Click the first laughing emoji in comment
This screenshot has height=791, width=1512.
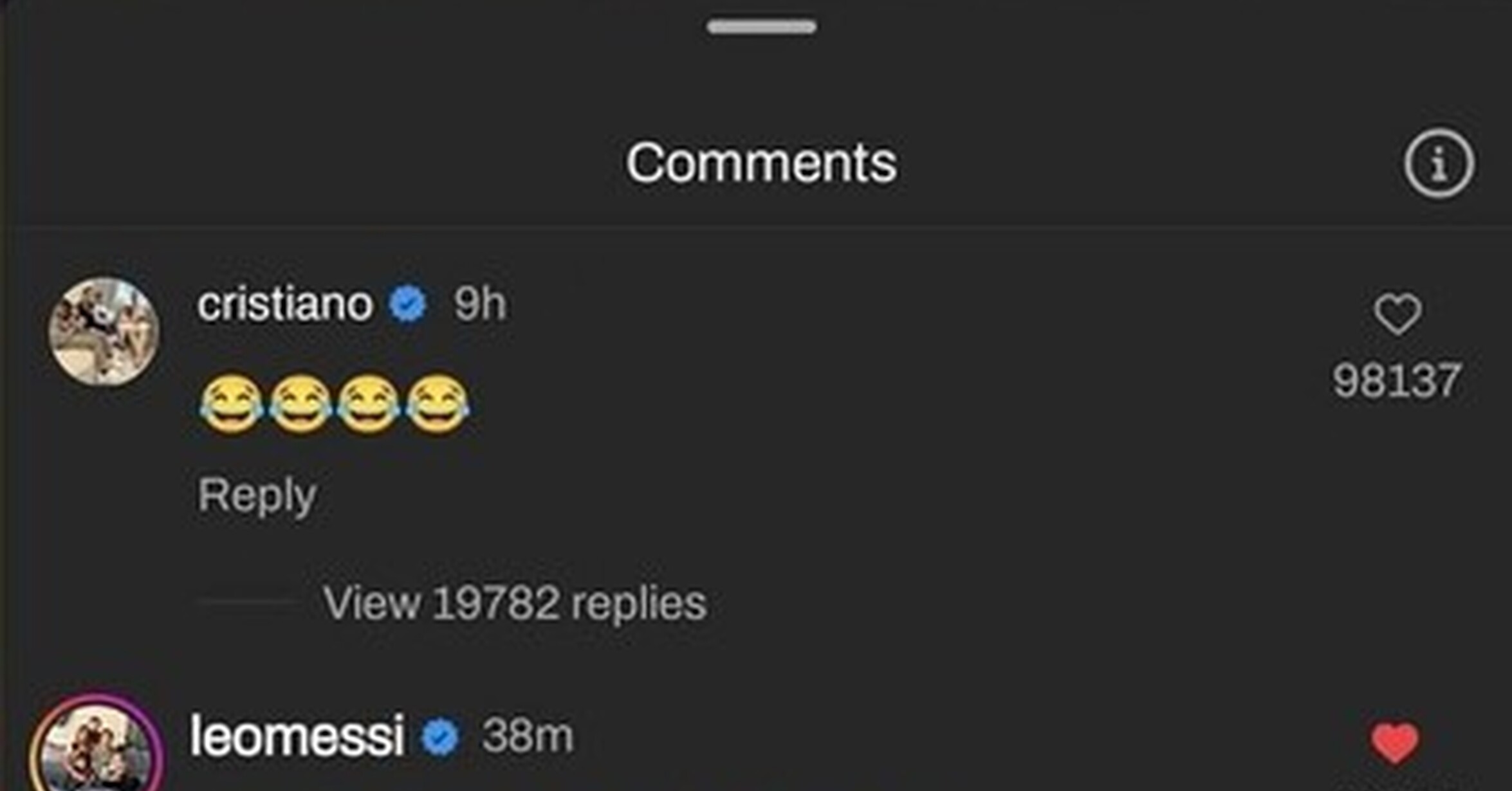(230, 404)
